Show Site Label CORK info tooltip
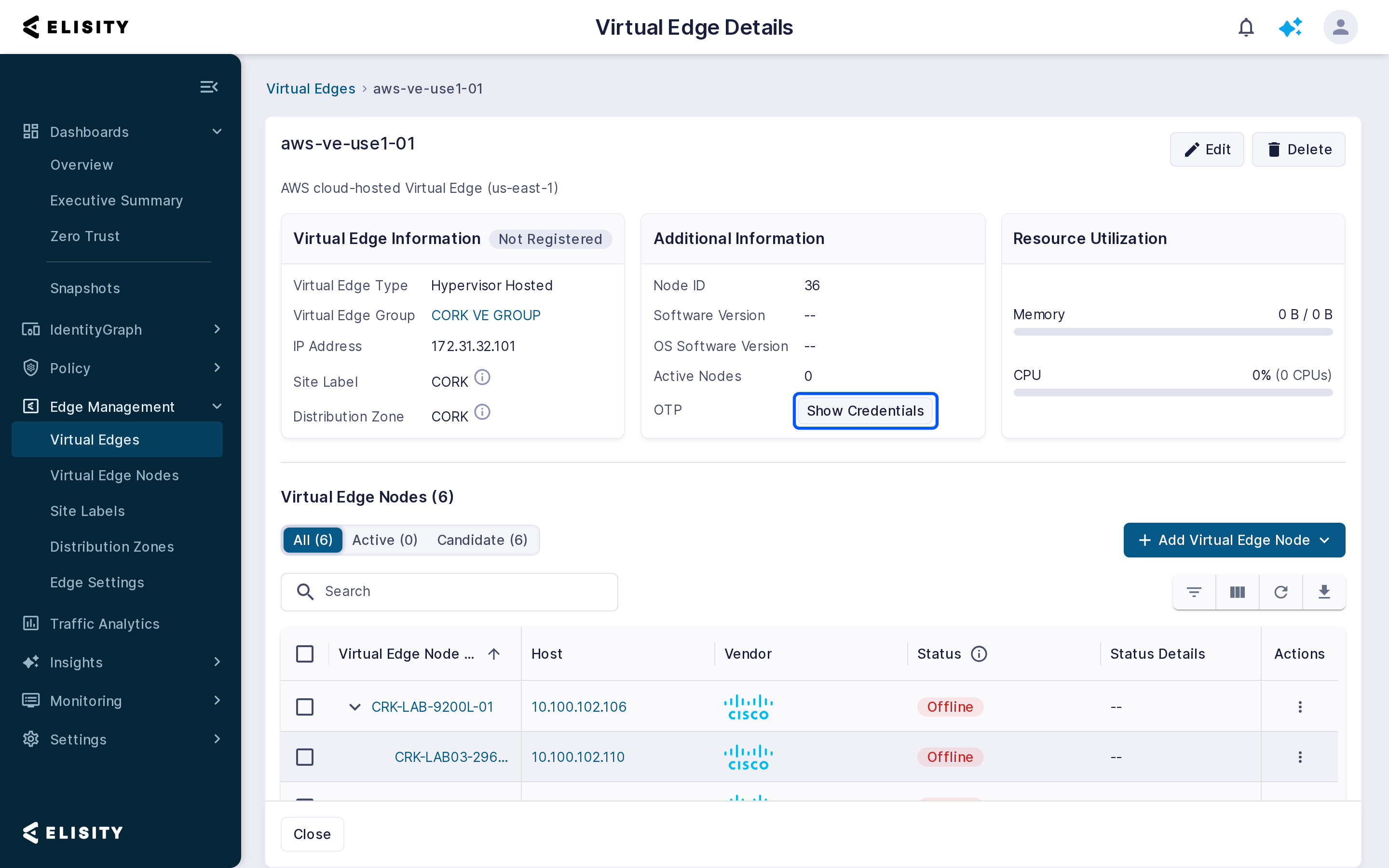Image resolution: width=1389 pixels, height=868 pixels. click(482, 378)
